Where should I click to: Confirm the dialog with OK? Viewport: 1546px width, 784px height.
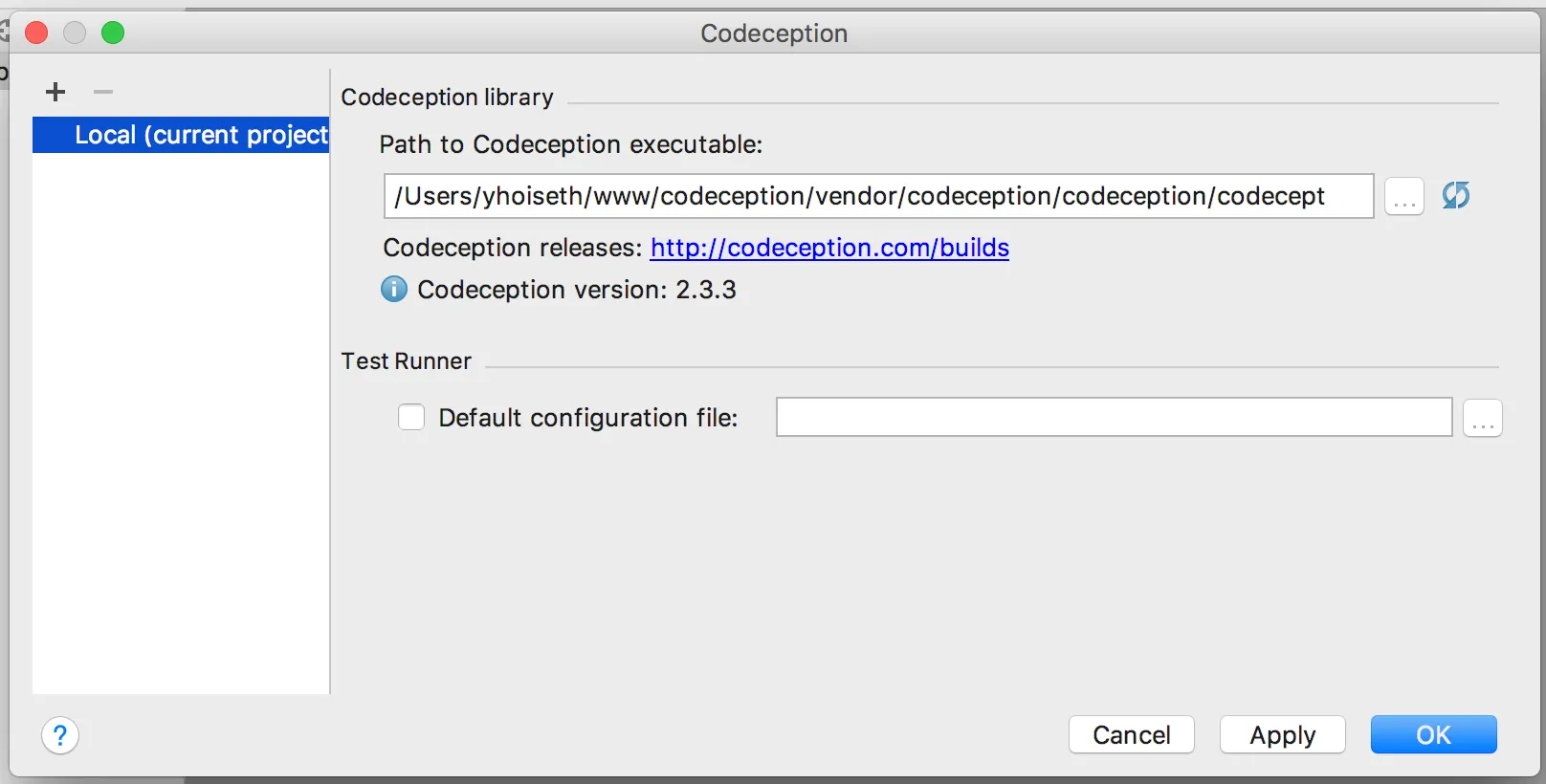(1433, 734)
